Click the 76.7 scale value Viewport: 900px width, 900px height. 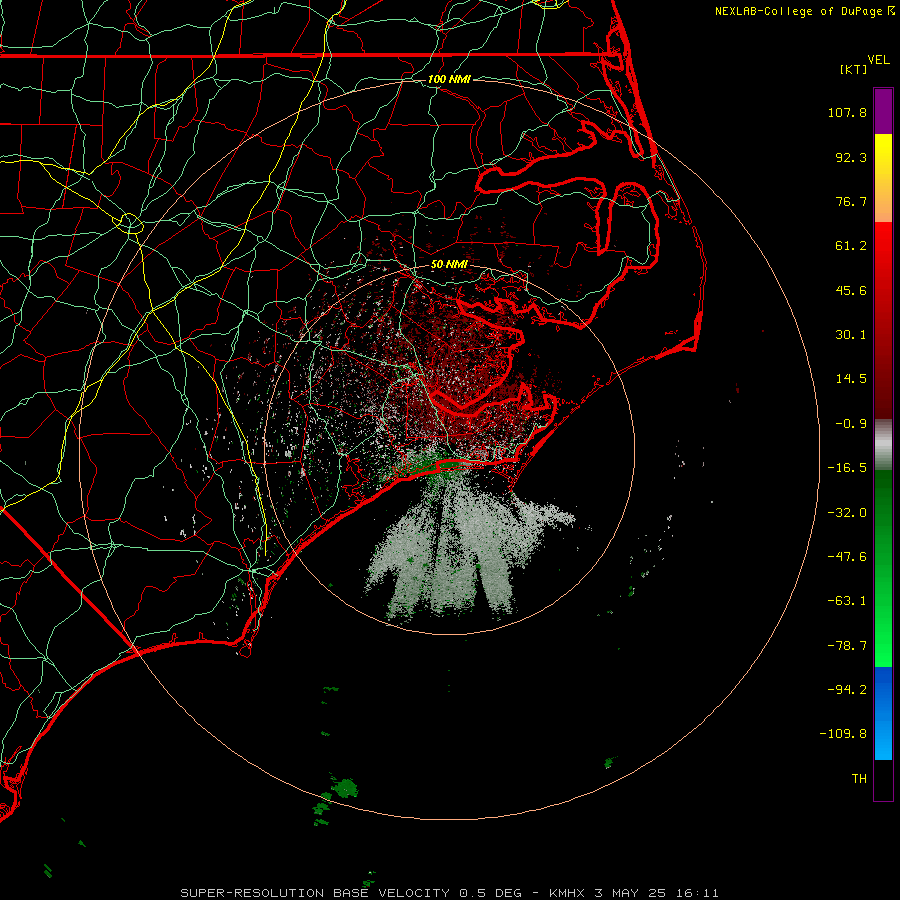point(851,201)
